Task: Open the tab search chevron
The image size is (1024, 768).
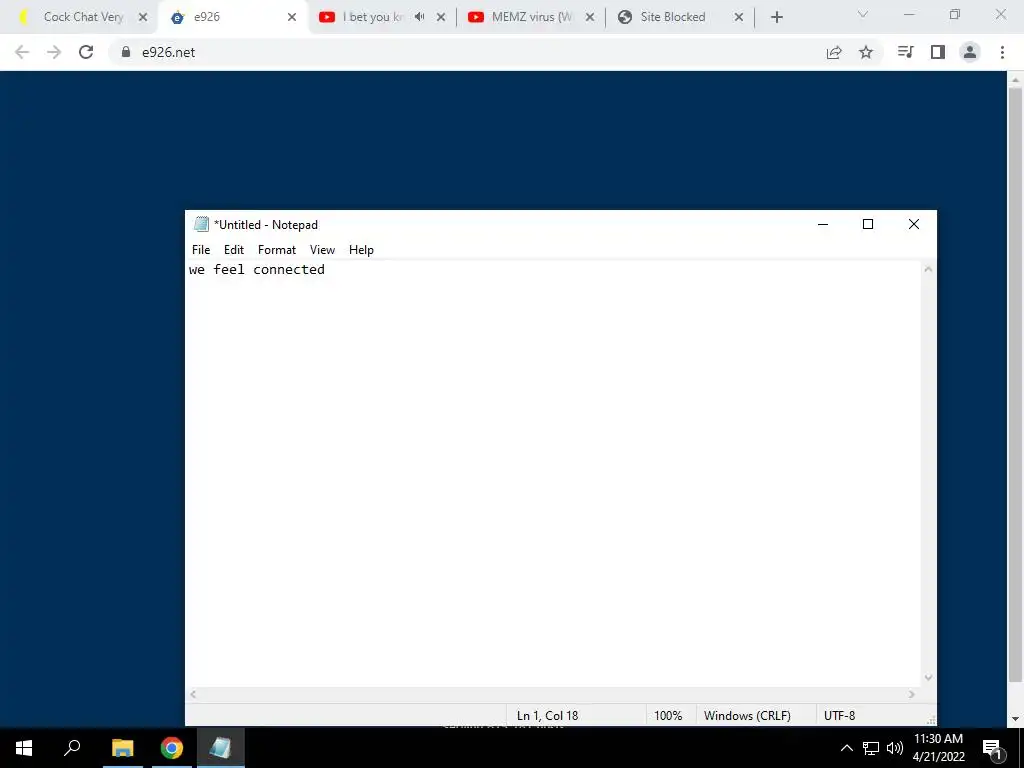Action: coord(863,14)
